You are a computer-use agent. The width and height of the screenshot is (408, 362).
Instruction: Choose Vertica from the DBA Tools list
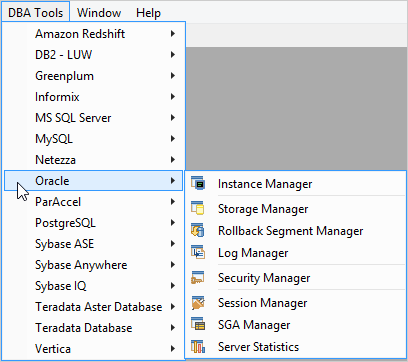[93, 349]
